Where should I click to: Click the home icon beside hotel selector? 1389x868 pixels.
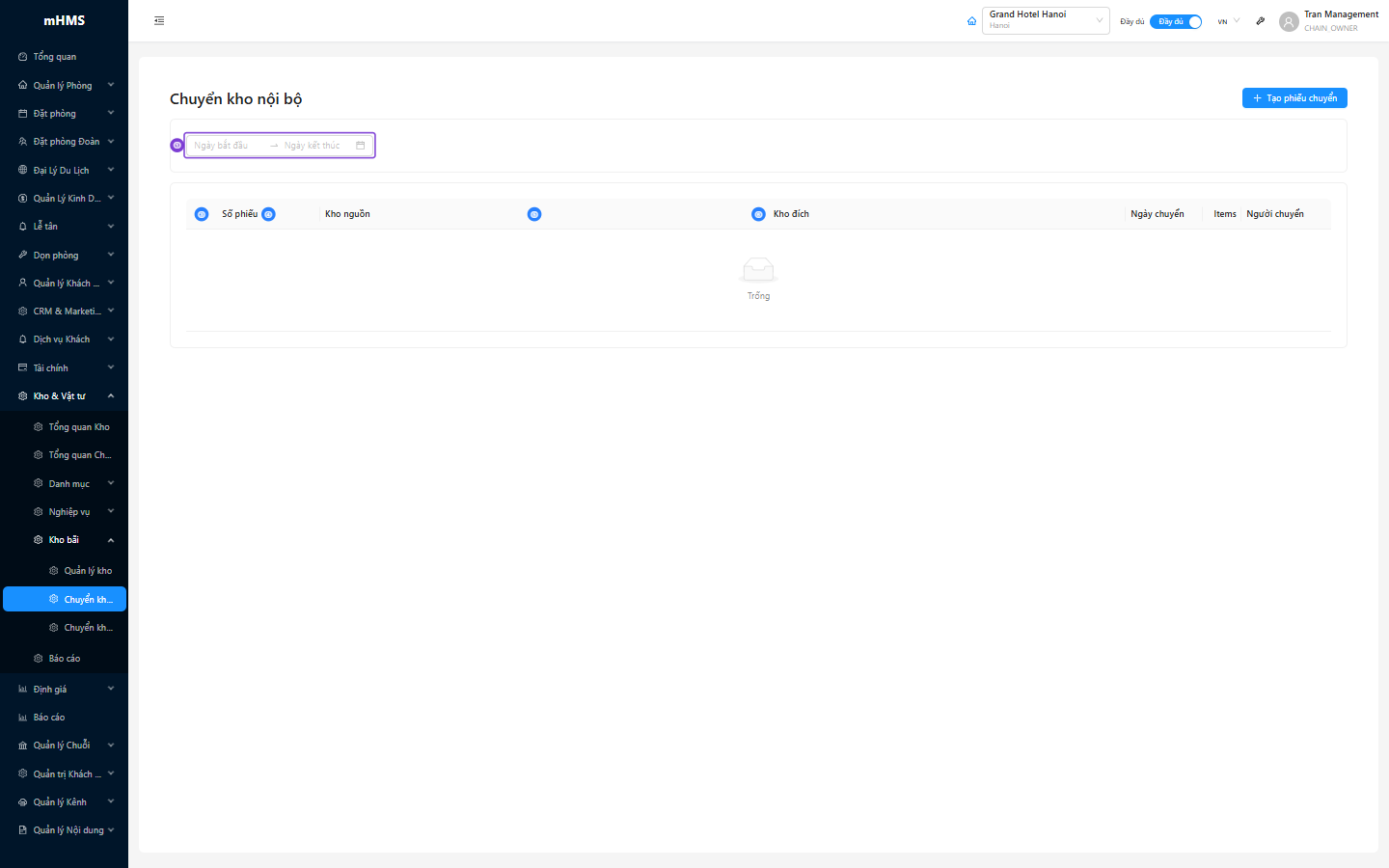971,21
